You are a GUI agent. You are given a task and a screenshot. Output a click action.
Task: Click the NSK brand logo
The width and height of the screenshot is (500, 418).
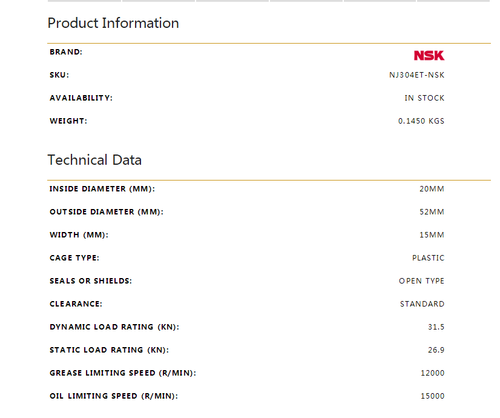pyautogui.click(x=429, y=55)
